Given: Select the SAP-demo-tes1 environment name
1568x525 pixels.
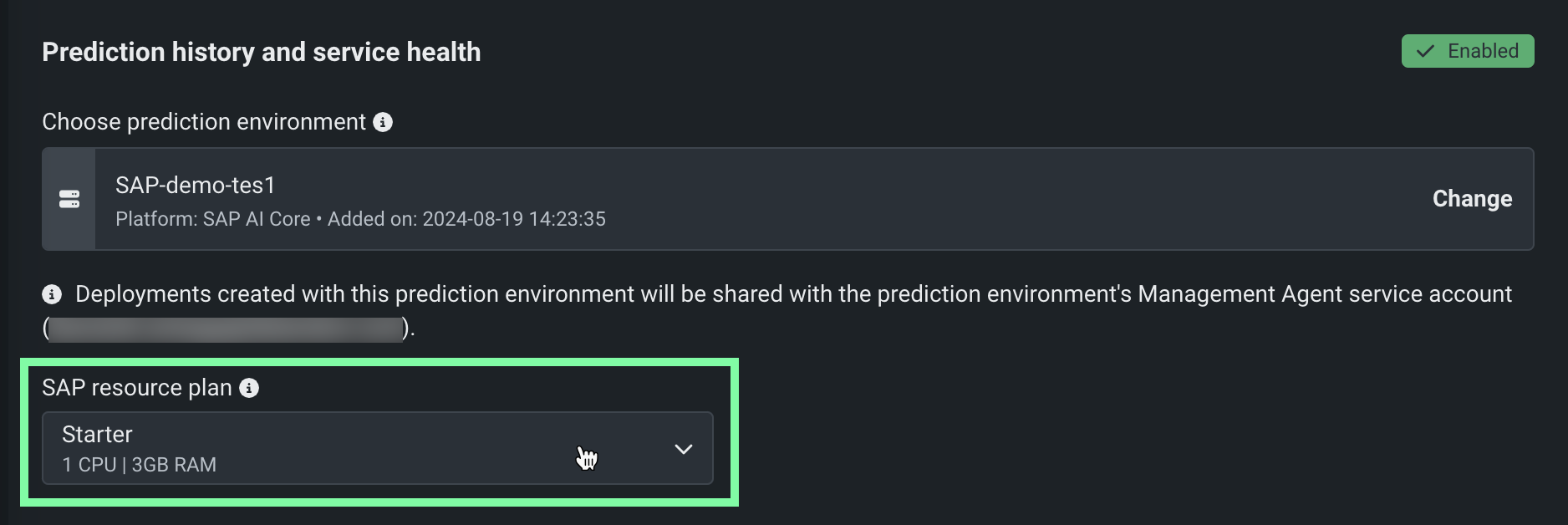Looking at the screenshot, I should click(x=196, y=185).
